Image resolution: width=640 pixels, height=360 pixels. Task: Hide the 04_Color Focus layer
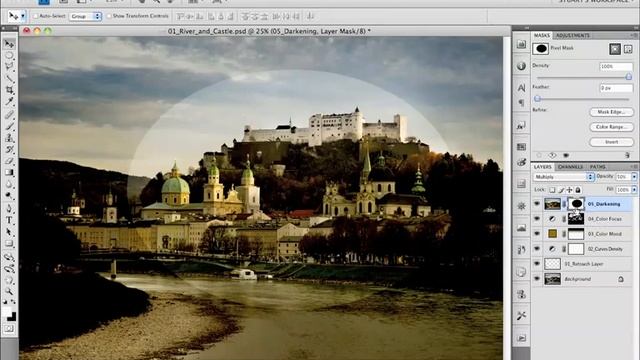[537, 219]
